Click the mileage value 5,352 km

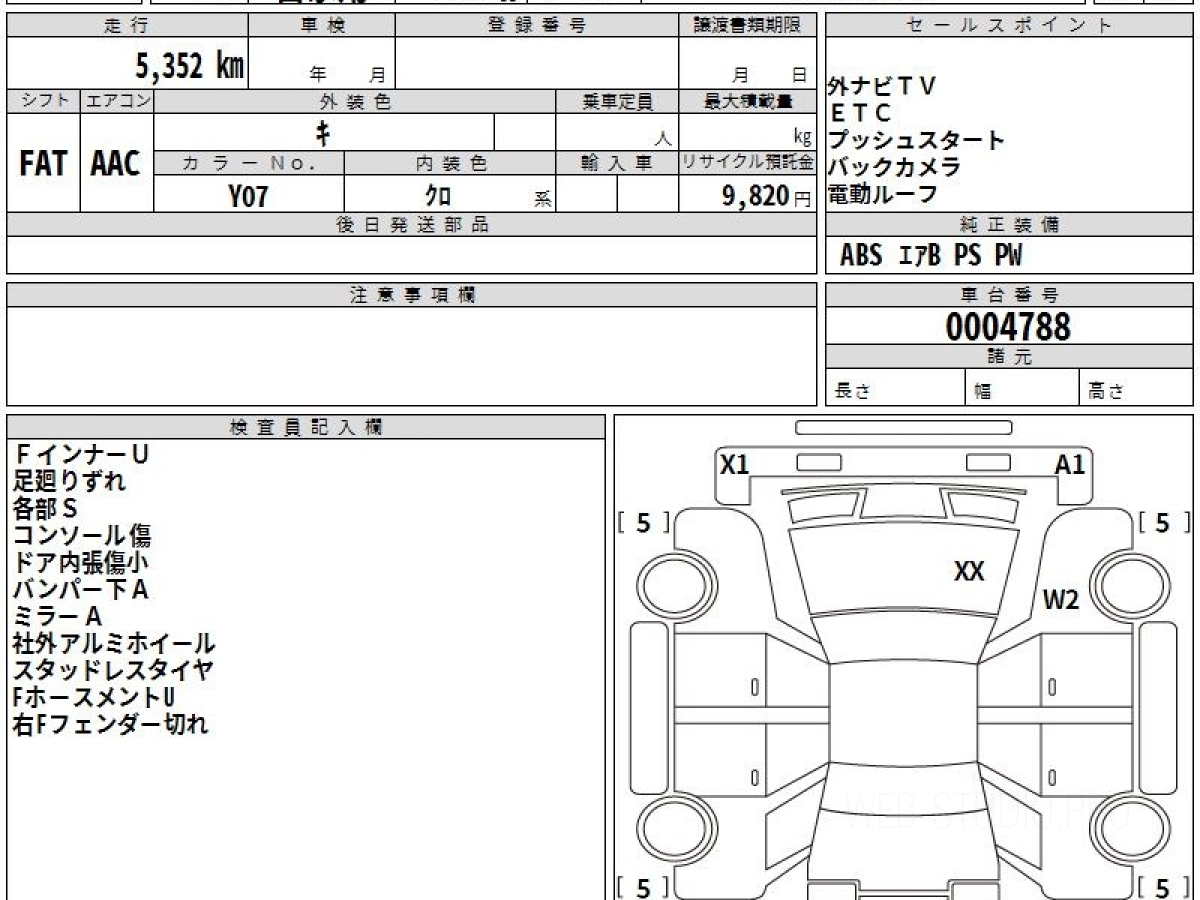pyautogui.click(x=190, y=66)
